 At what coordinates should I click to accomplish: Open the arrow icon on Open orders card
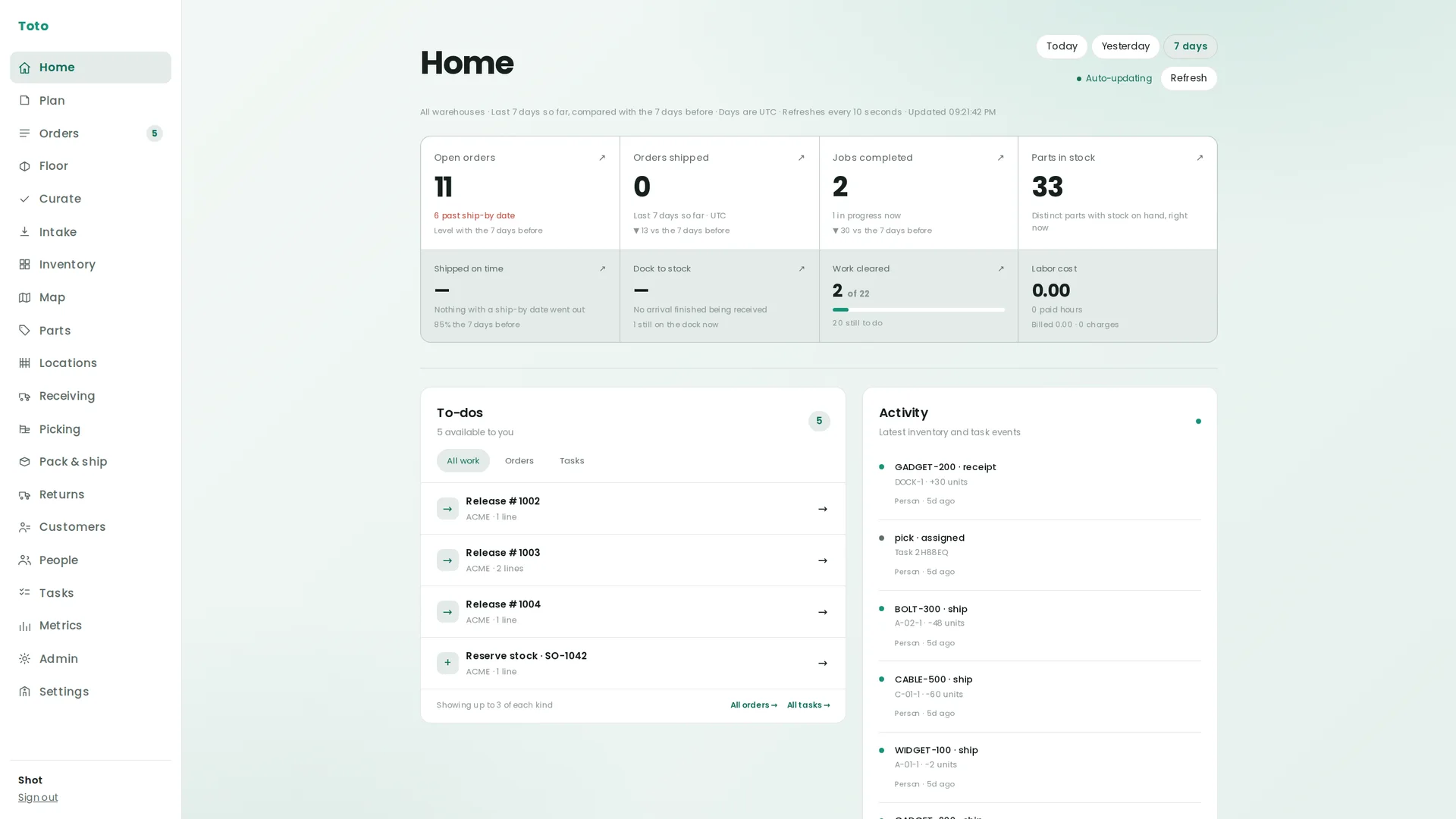pos(602,158)
